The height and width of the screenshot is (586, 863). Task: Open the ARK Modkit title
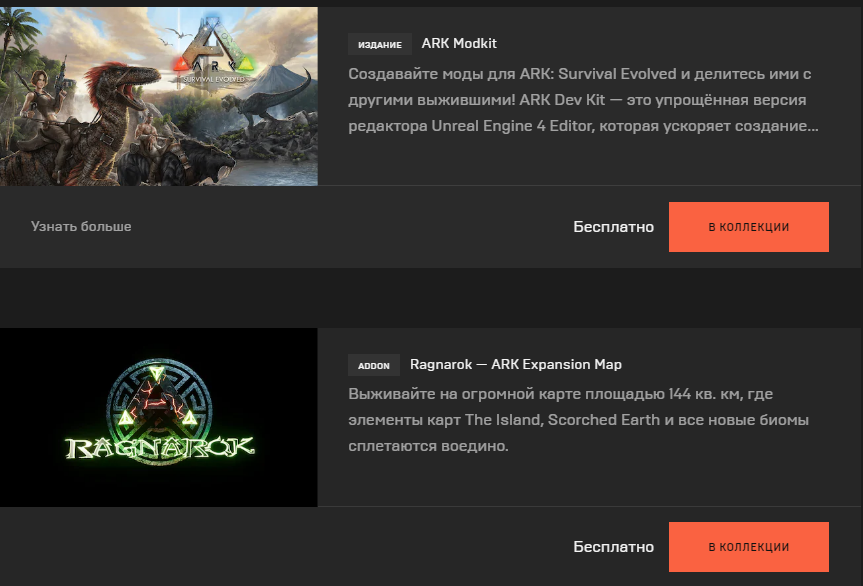(x=459, y=43)
